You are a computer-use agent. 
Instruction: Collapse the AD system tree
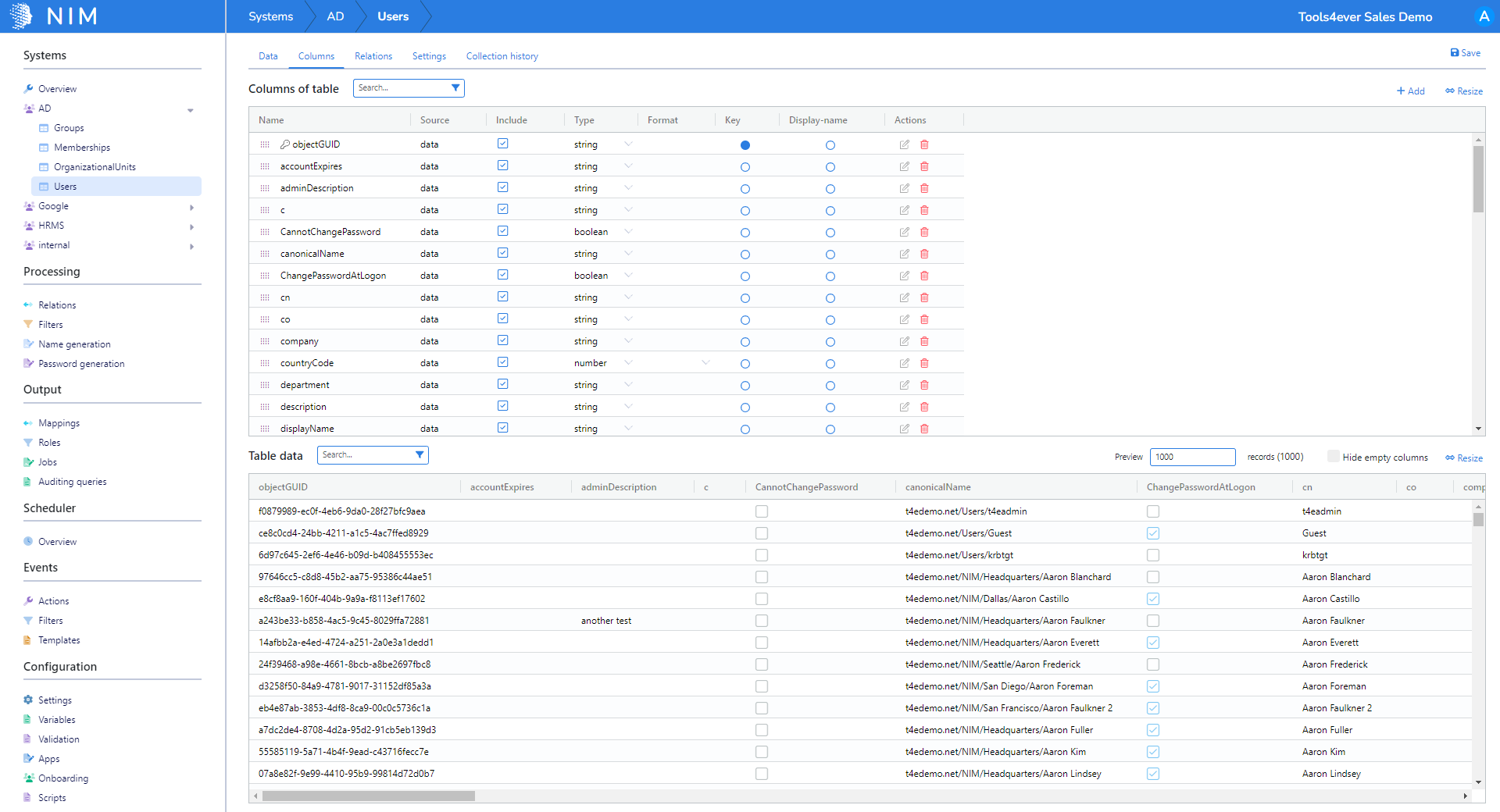[190, 109]
